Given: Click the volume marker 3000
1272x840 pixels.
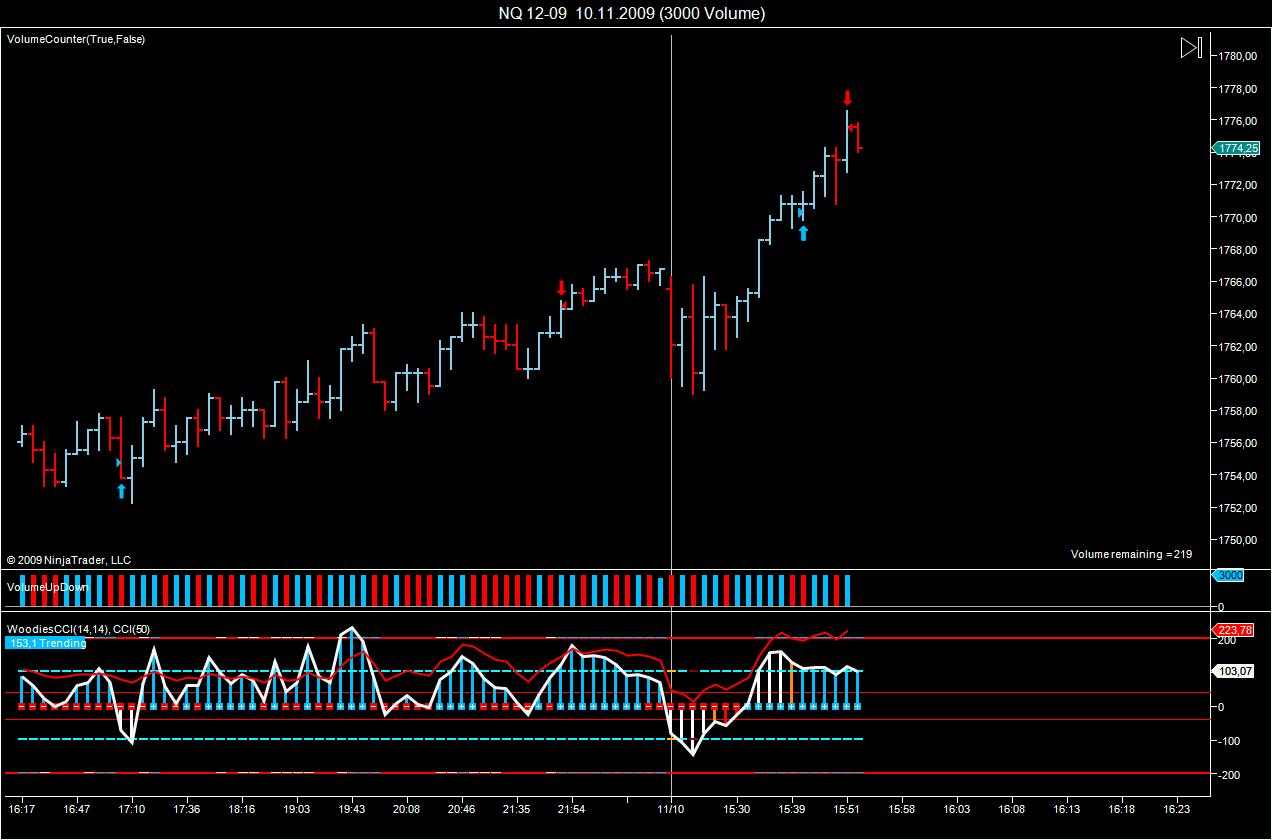Looking at the screenshot, I should tap(1229, 576).
